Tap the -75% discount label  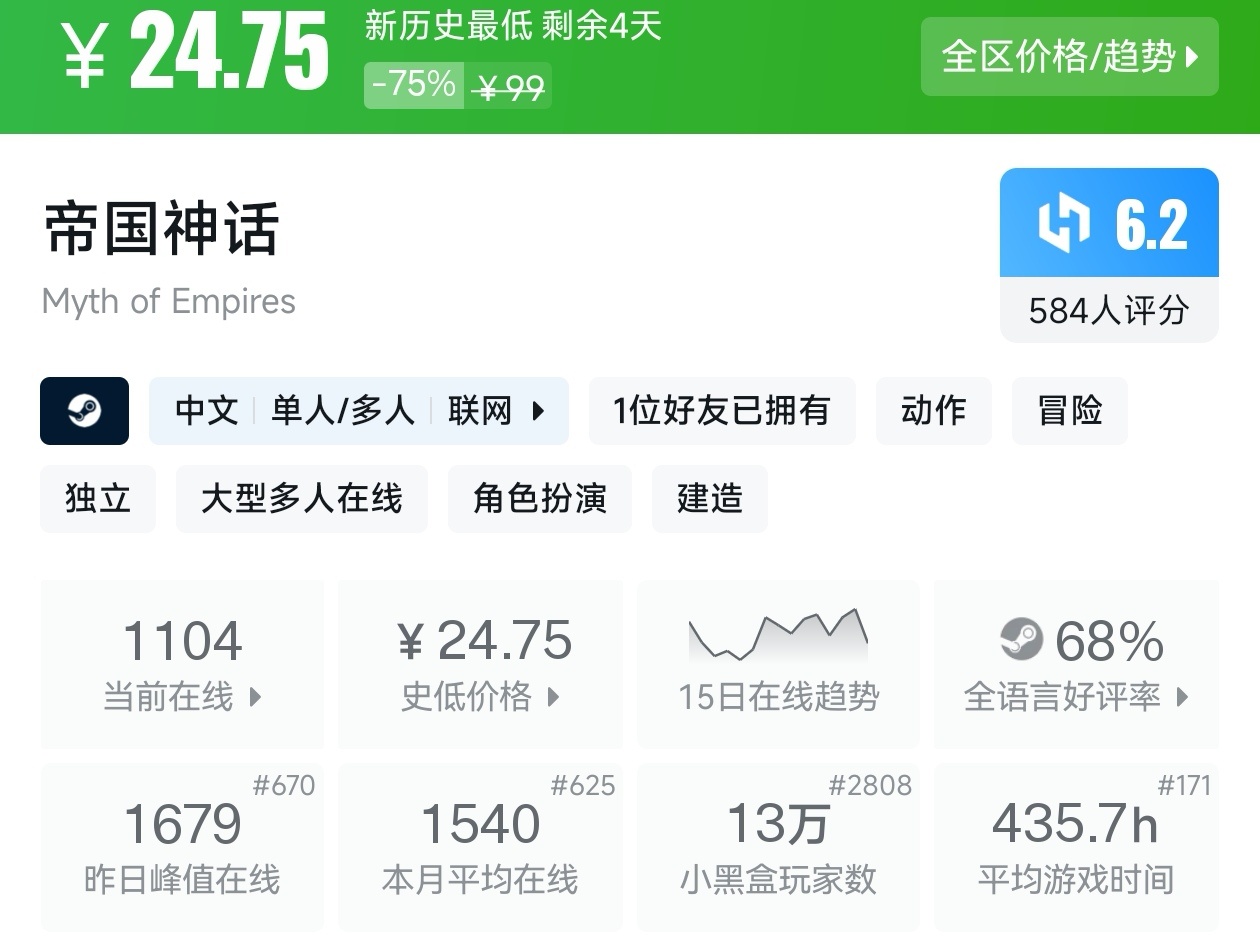tap(413, 84)
